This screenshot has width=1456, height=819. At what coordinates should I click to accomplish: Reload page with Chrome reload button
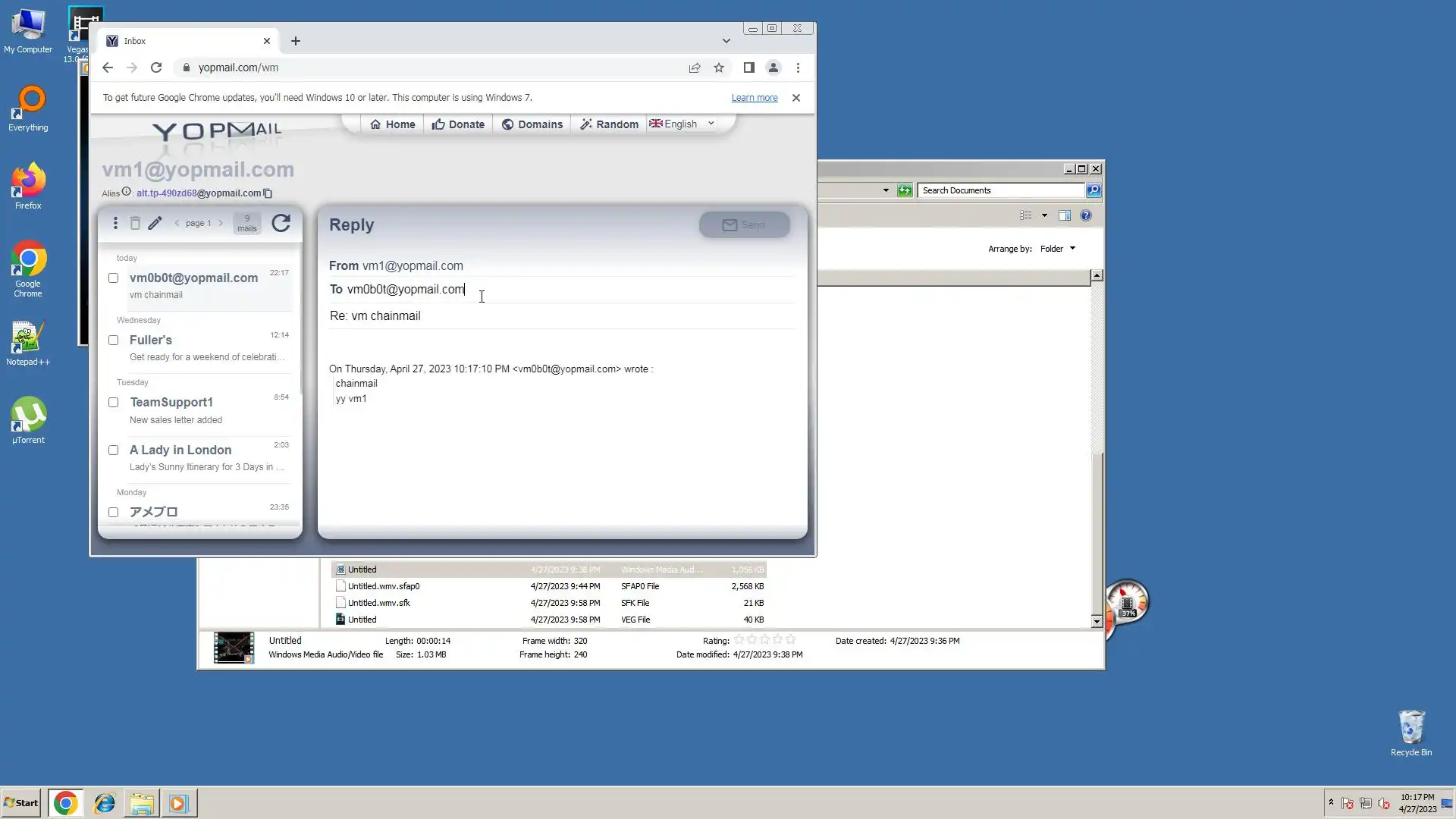(156, 67)
